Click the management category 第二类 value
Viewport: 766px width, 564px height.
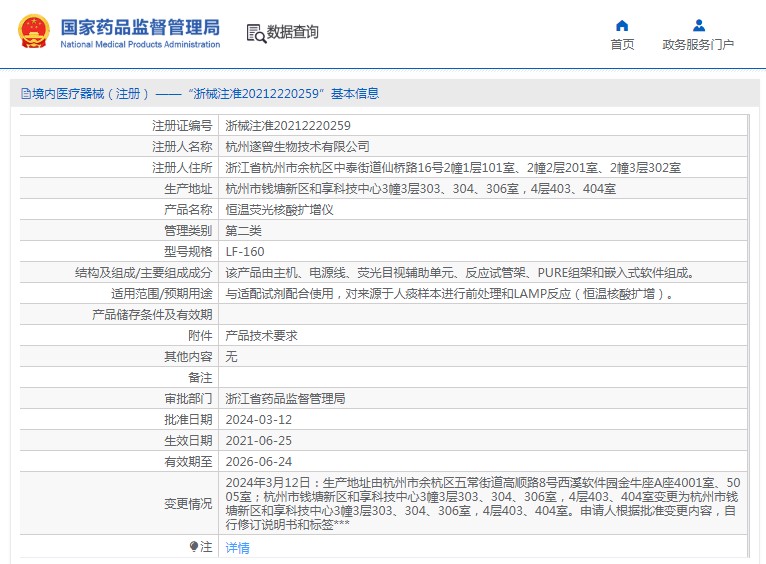[x=243, y=230]
